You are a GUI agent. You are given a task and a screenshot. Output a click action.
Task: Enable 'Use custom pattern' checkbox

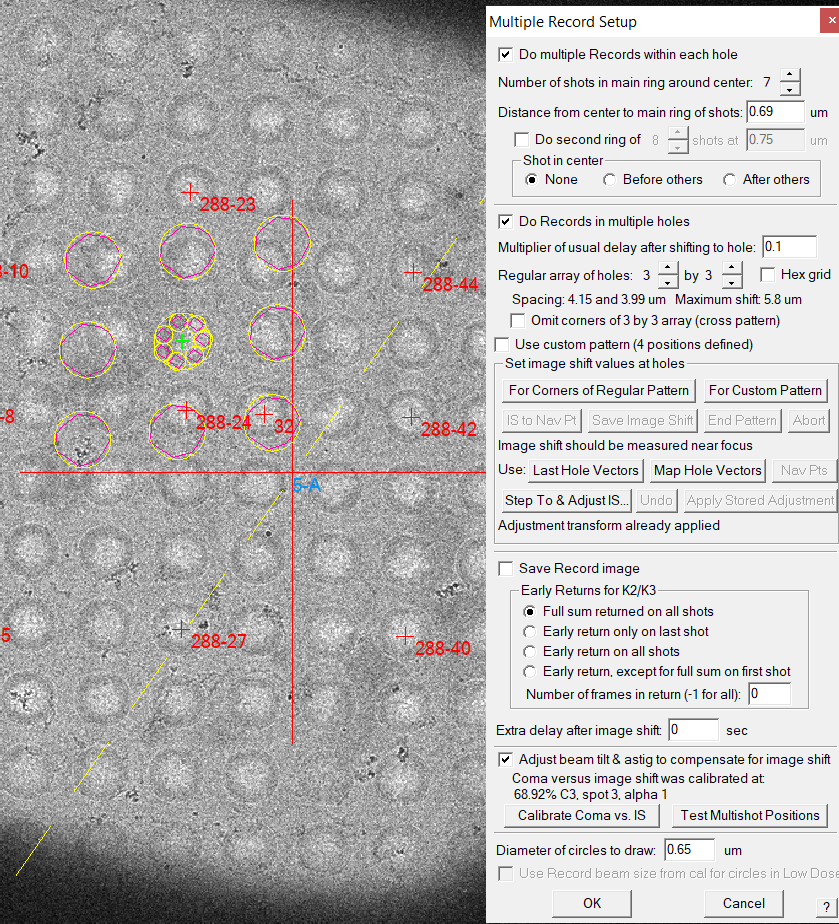point(502,345)
